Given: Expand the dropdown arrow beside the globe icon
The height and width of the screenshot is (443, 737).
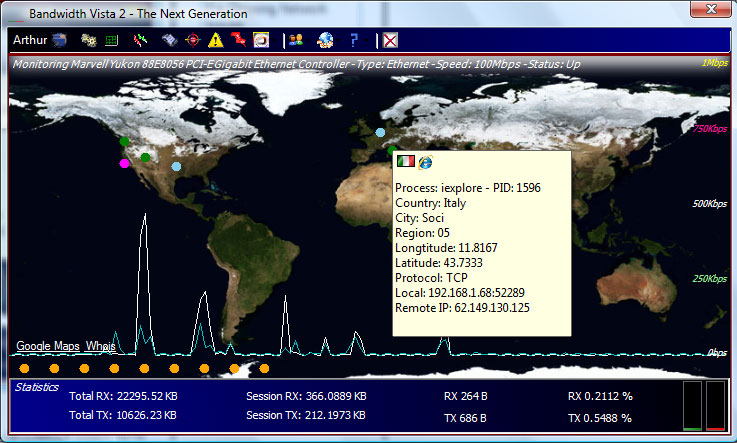Looking at the screenshot, I should pyautogui.click(x=337, y=41).
